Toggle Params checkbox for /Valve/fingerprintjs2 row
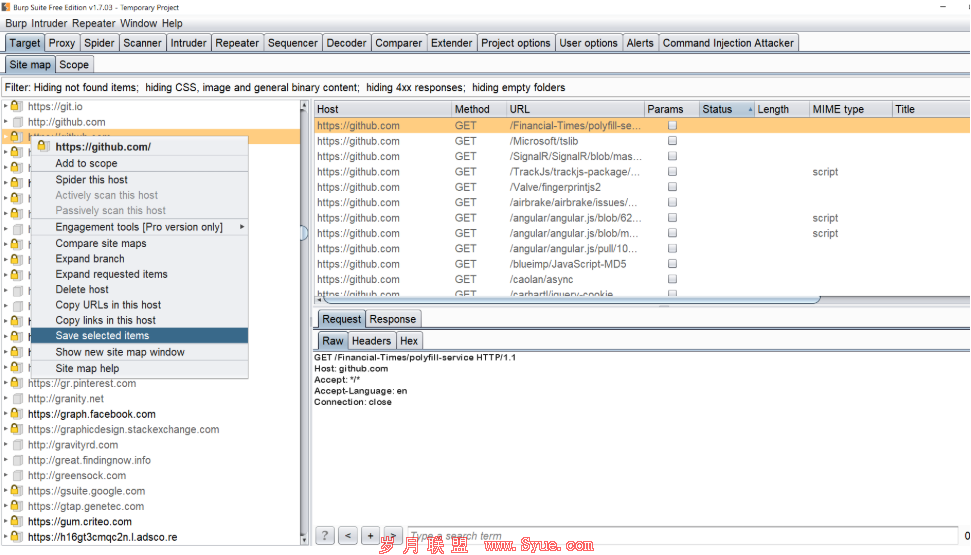 pyautogui.click(x=673, y=187)
